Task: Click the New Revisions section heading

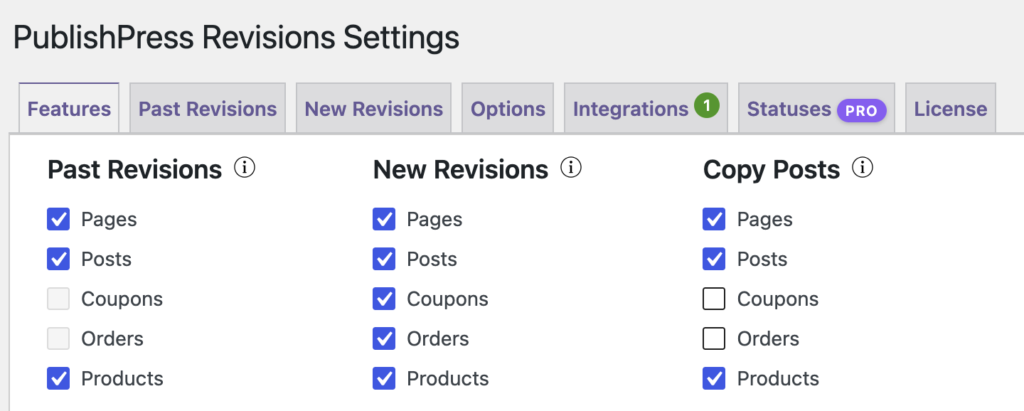Action: (460, 170)
